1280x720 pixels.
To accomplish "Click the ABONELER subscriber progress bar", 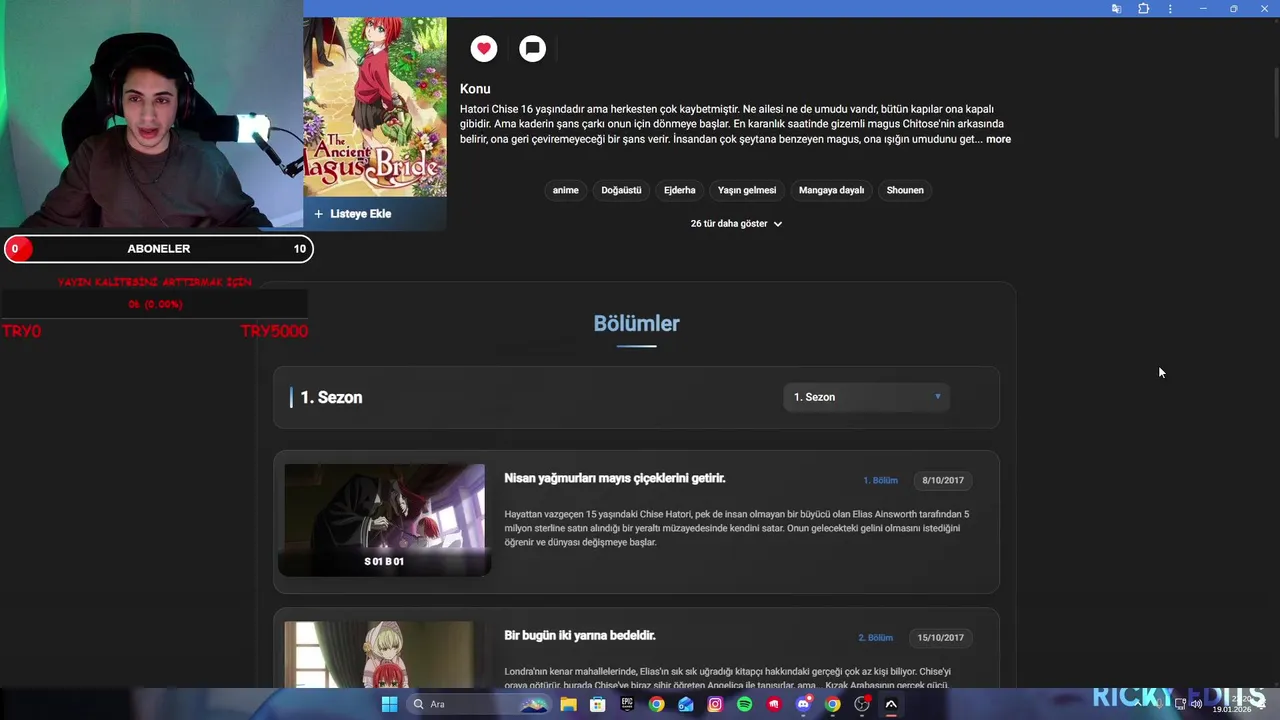I will tap(158, 249).
